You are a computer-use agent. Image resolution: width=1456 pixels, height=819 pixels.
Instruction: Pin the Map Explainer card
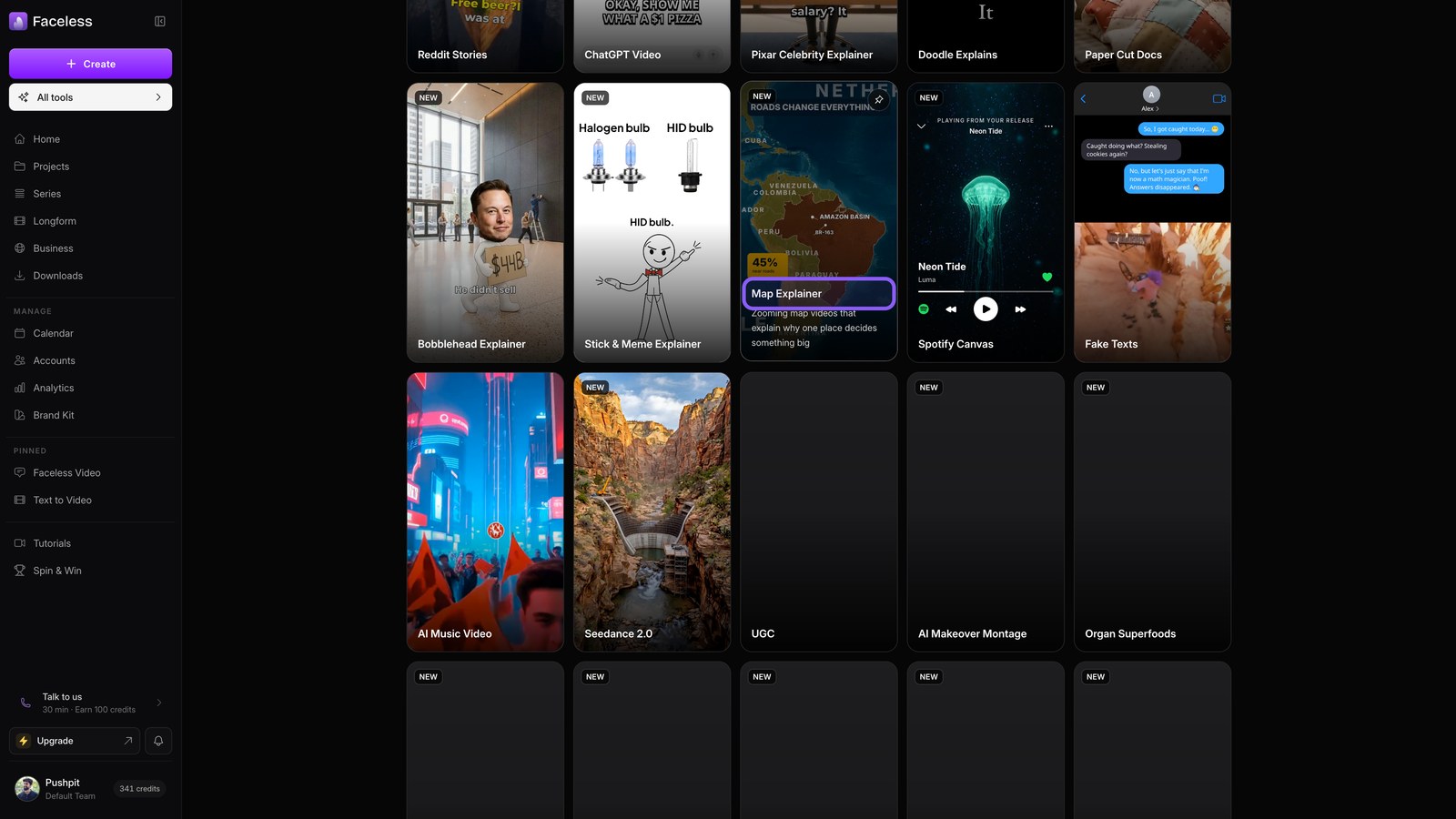pos(879,99)
